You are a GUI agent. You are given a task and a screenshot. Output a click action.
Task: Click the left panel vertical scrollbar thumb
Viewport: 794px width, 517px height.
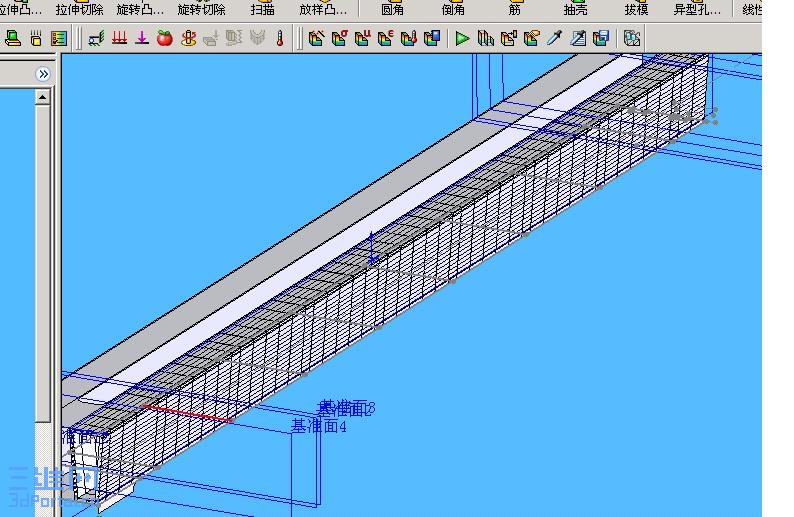(43, 263)
